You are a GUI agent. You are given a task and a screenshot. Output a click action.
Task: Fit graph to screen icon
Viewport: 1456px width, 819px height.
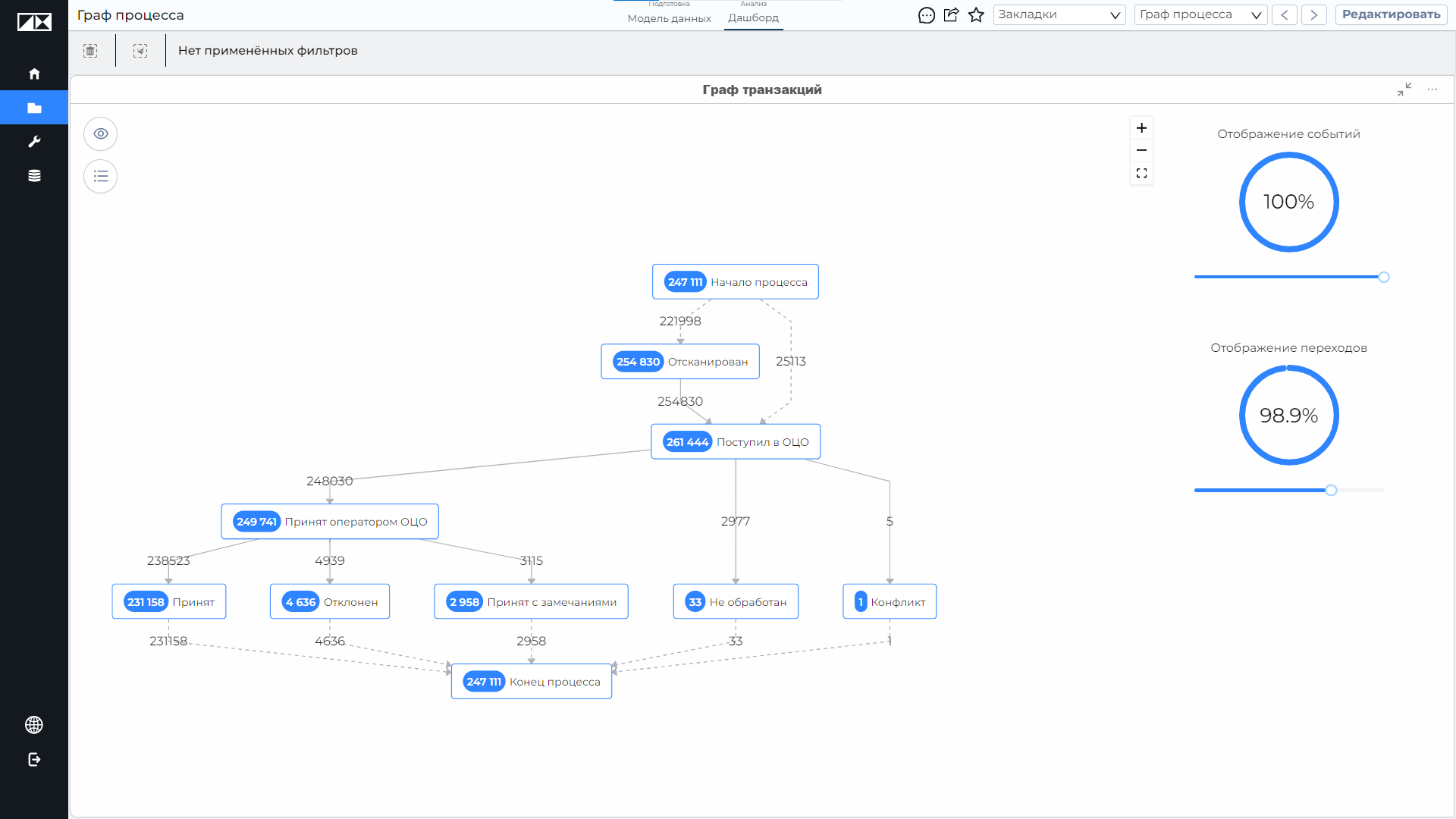pyautogui.click(x=1141, y=174)
